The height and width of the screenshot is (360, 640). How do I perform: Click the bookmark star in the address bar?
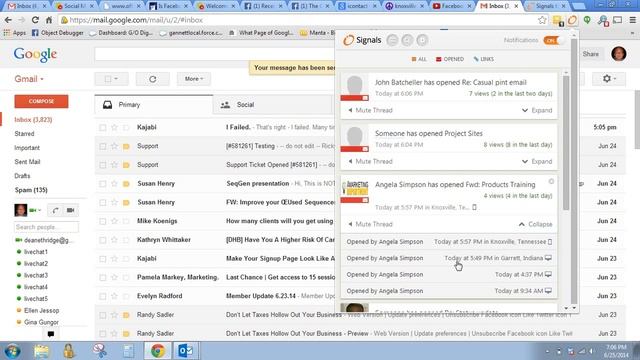tap(542, 20)
